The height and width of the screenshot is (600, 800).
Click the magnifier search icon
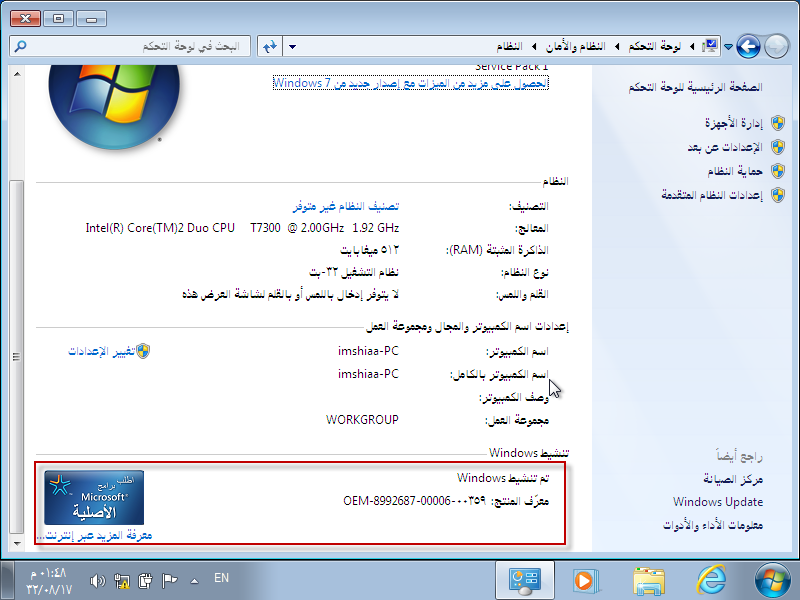coord(20,46)
